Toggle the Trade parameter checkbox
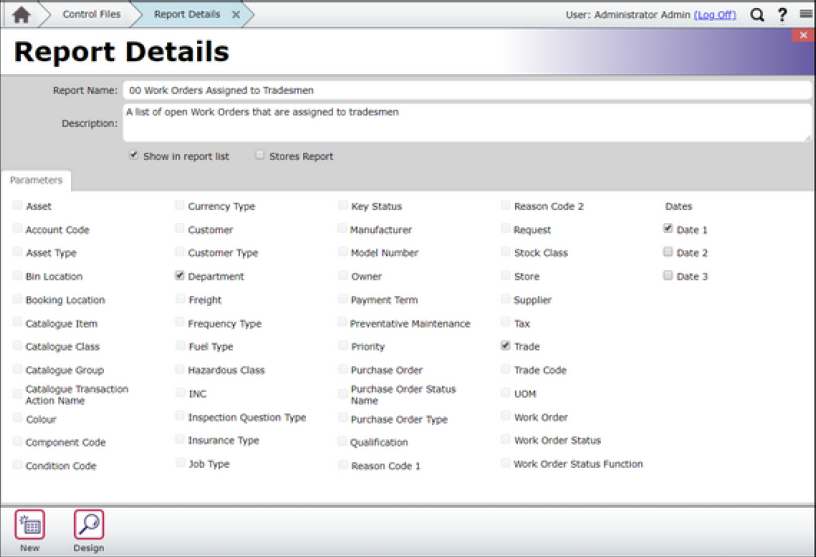Image resolution: width=816 pixels, height=557 pixels. [x=506, y=346]
